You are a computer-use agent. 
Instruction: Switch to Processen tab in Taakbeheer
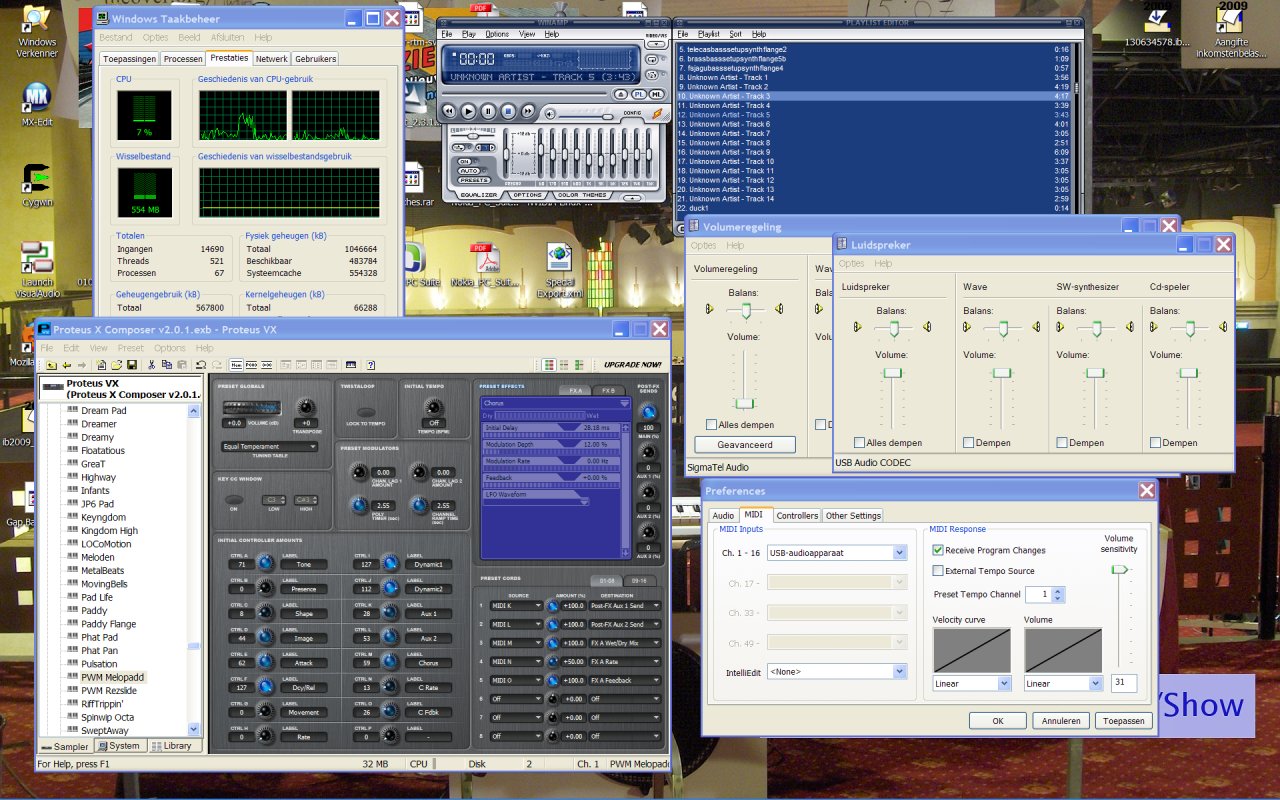coord(183,59)
